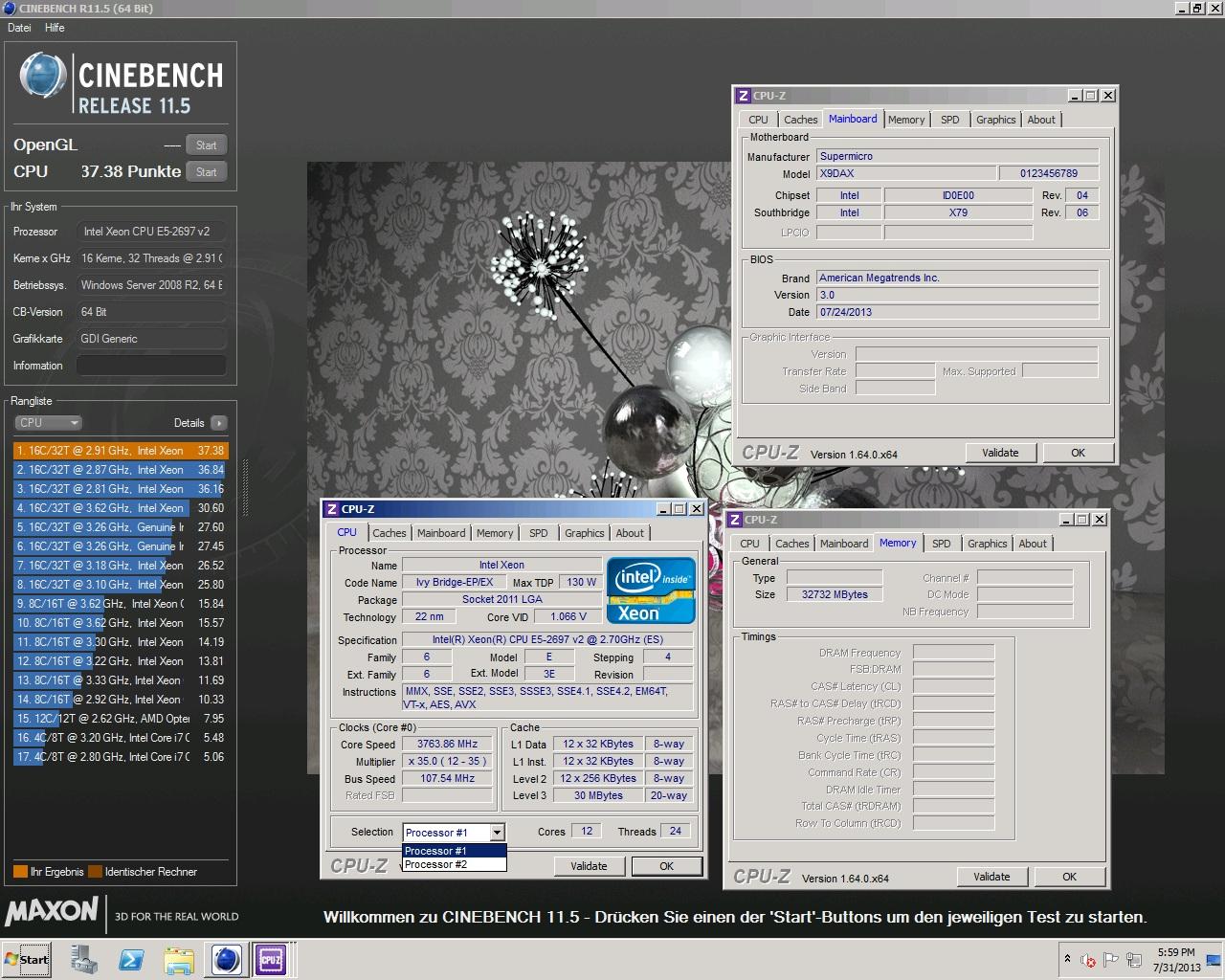Switch to CPU-Z taskbar icon
This screenshot has height=980, width=1225.
tap(272, 960)
